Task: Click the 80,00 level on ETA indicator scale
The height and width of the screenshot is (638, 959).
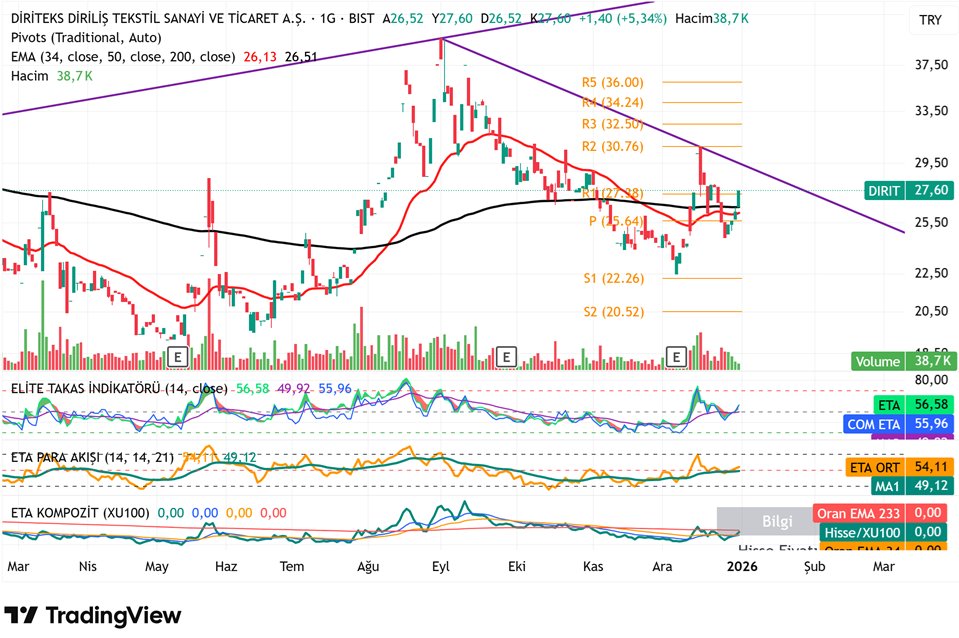Action: (931, 380)
